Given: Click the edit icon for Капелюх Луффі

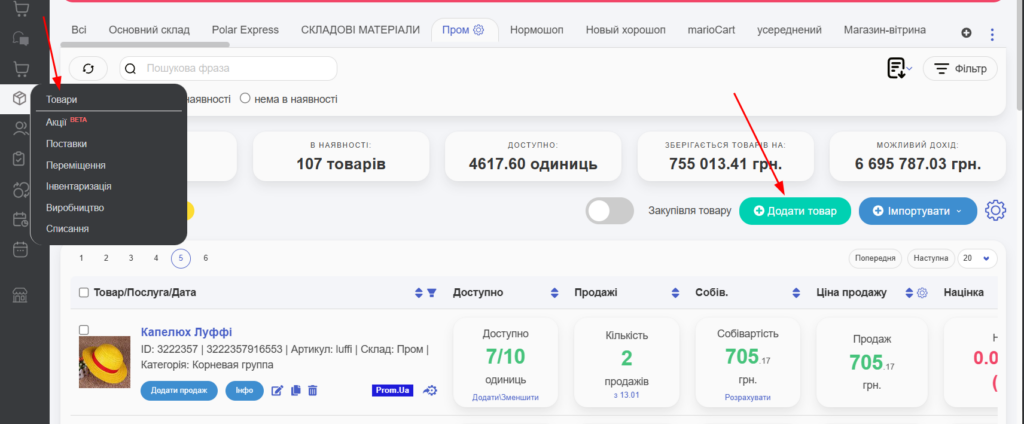Looking at the screenshot, I should tap(278, 390).
